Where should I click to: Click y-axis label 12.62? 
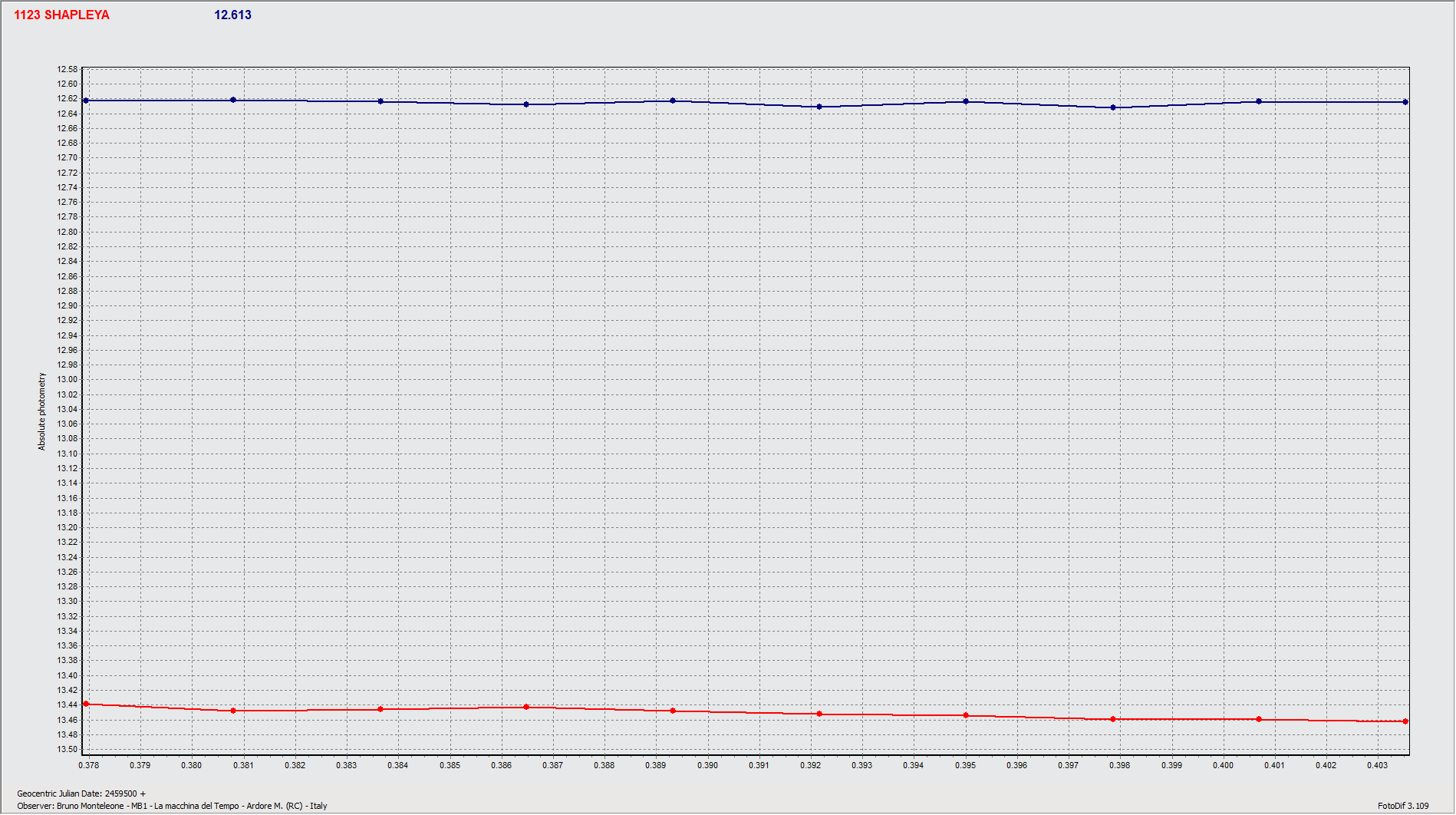coord(68,98)
